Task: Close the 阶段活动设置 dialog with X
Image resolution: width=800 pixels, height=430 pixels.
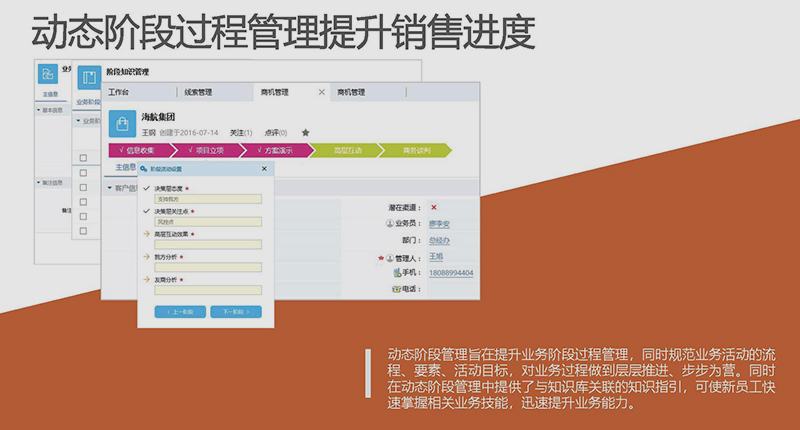Action: (x=262, y=169)
